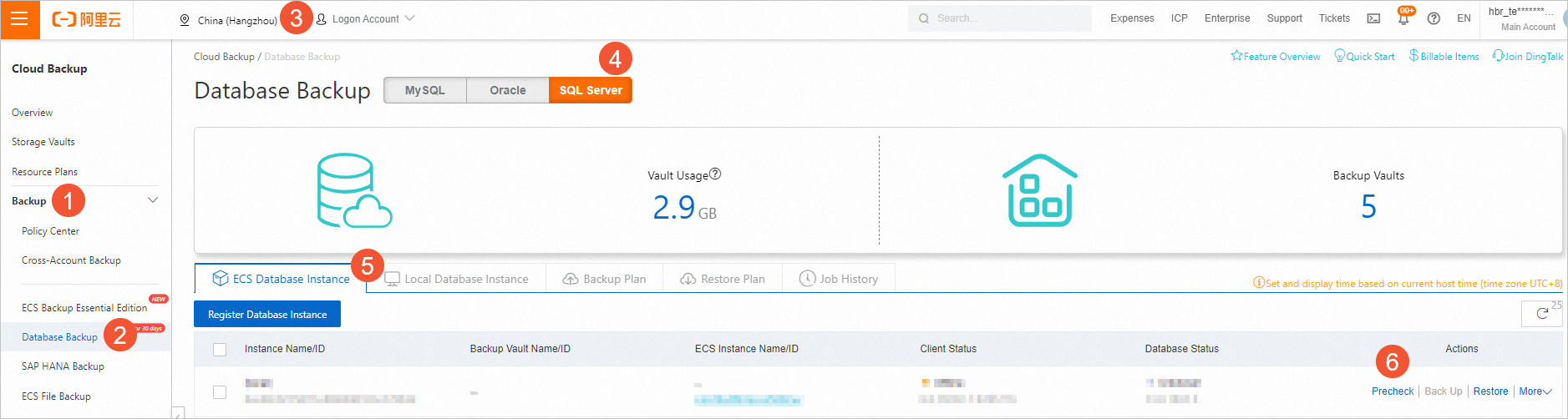
Task: Click the Backup Vault Name/ID column header
Action: pos(520,349)
